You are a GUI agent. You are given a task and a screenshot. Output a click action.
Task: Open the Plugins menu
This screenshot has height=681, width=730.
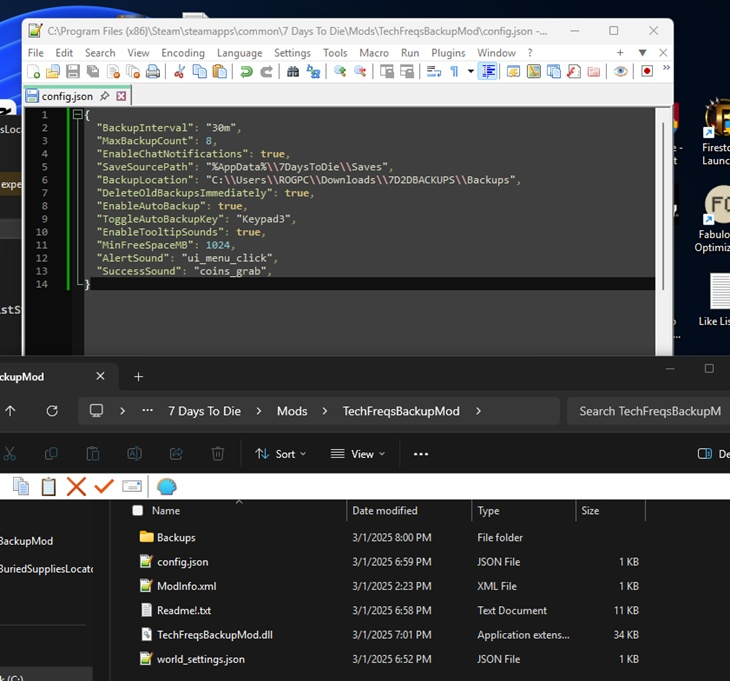(x=448, y=53)
